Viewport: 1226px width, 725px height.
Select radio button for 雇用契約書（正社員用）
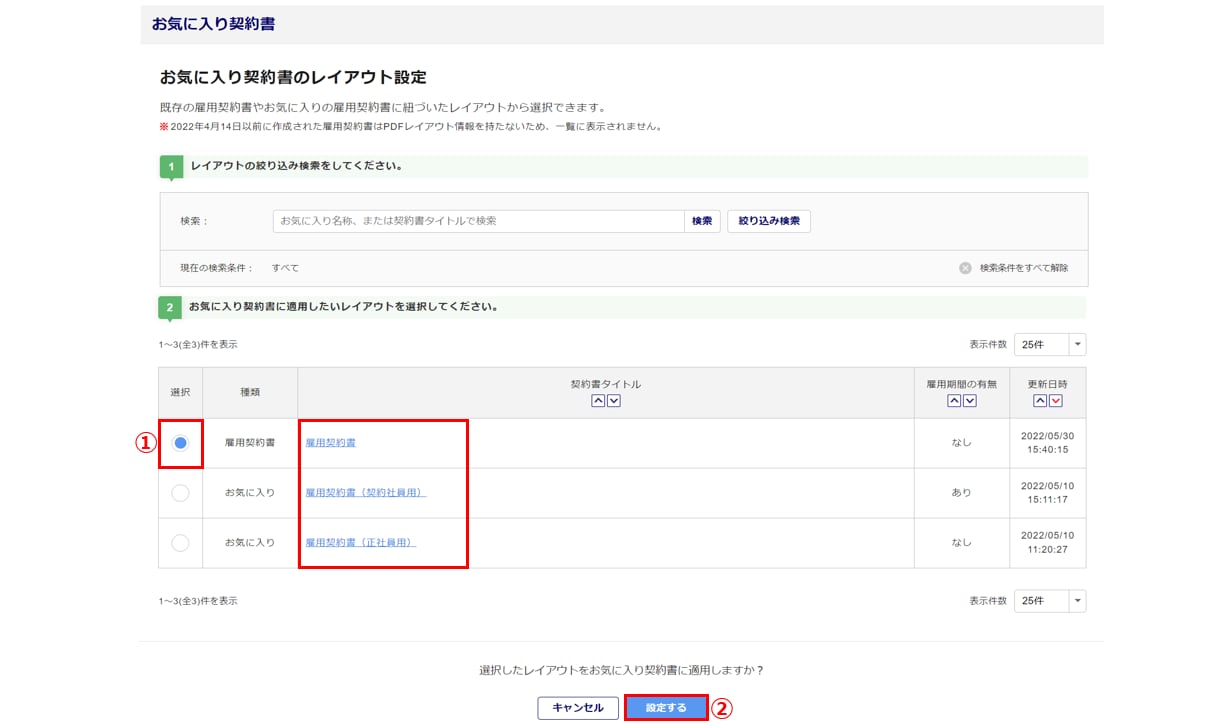point(180,543)
